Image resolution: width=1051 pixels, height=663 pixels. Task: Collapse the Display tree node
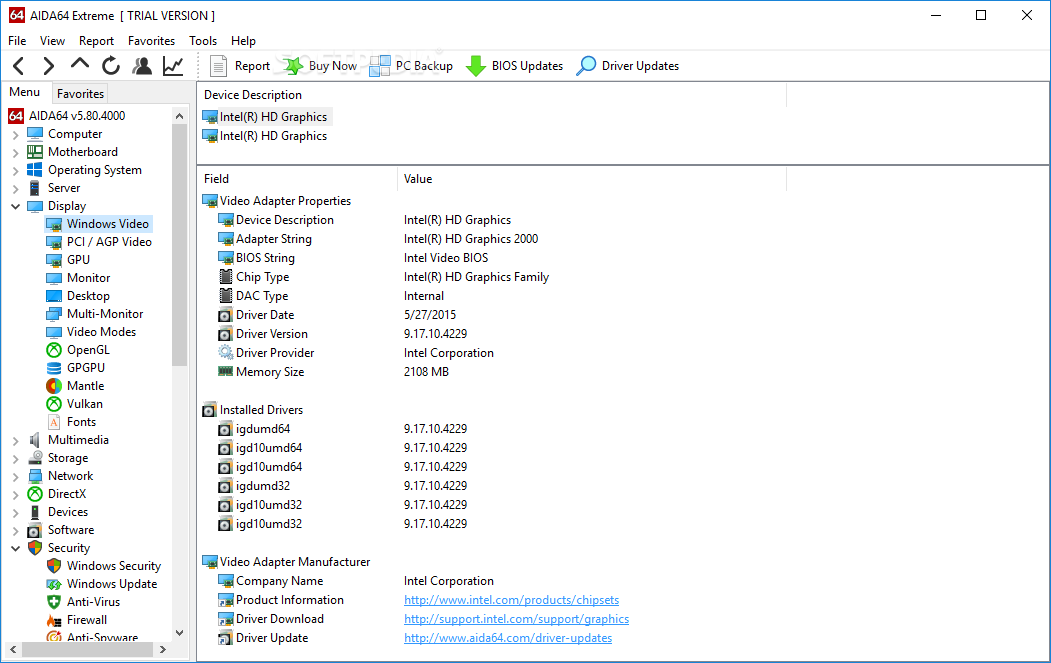pos(15,206)
